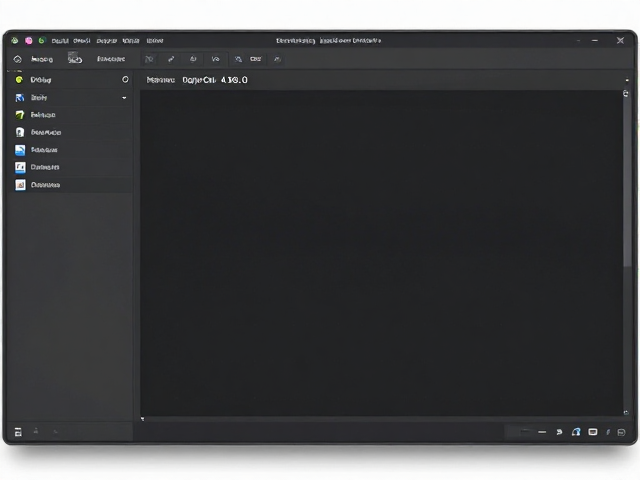Viewport: 640px width, 480px height.
Task: Click the blue headset icon in bottom status bar
Action: point(576,432)
